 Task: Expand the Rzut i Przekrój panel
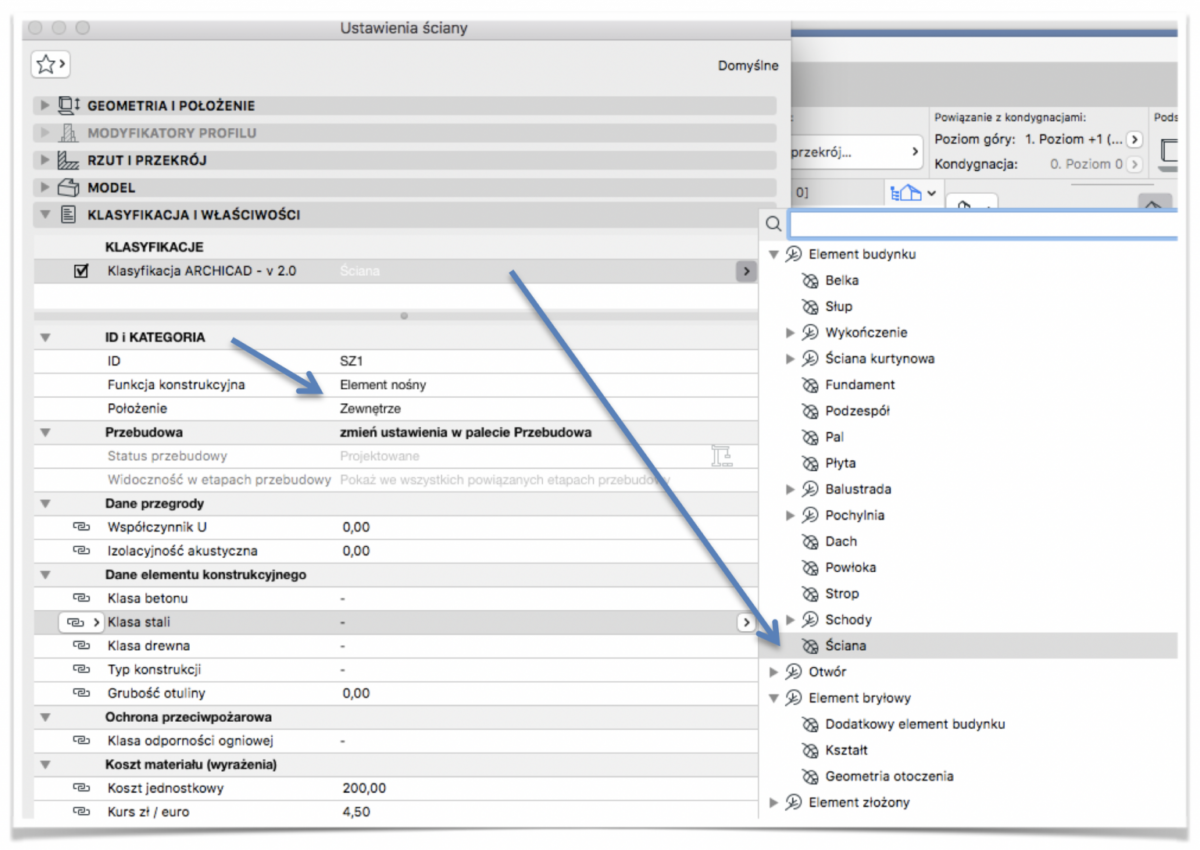[x=44, y=160]
